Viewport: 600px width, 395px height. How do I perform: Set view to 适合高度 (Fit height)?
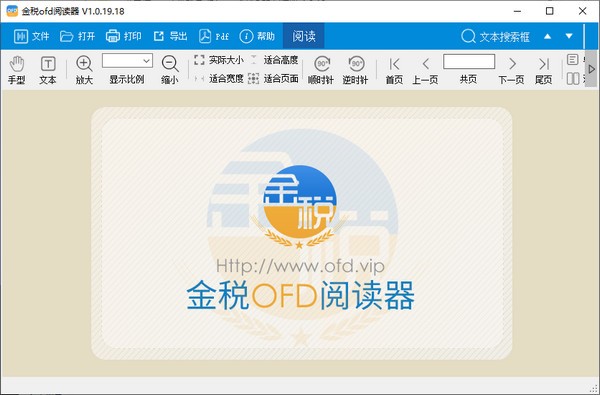273,60
